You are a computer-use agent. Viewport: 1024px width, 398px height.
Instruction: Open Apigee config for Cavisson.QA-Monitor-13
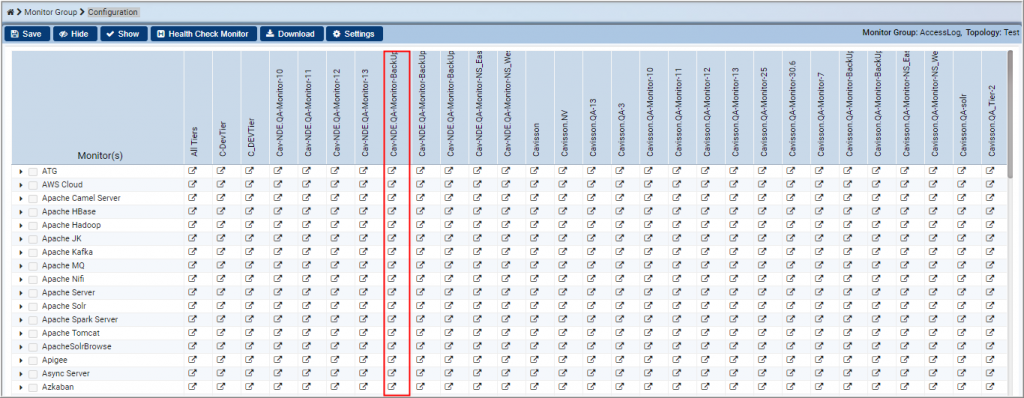click(x=733, y=359)
